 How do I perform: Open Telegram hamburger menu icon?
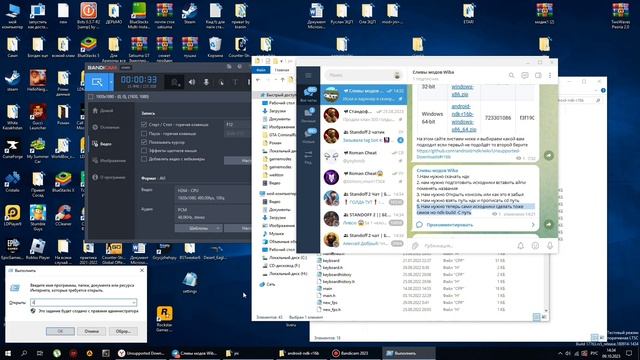click(x=308, y=76)
